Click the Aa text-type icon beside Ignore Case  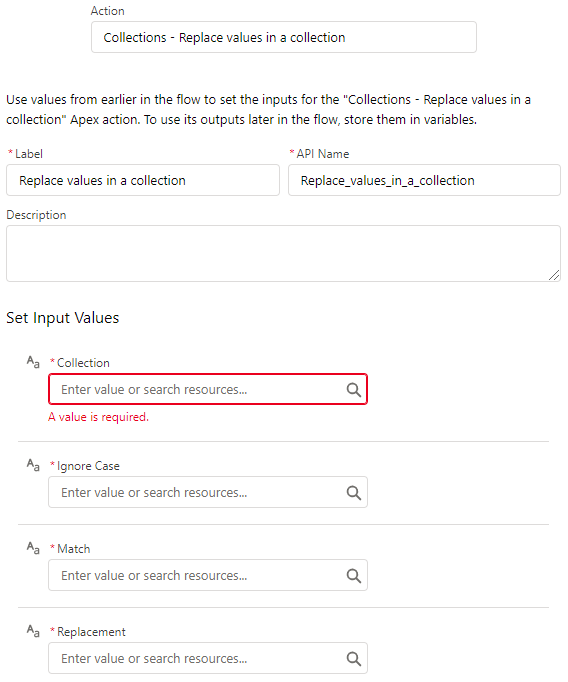click(33, 465)
